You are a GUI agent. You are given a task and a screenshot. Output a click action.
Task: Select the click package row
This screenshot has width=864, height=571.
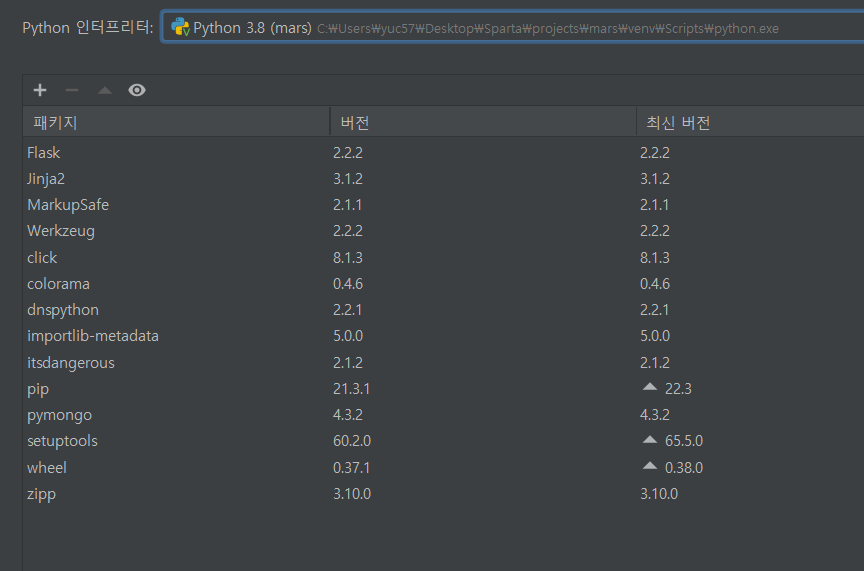click(x=443, y=257)
